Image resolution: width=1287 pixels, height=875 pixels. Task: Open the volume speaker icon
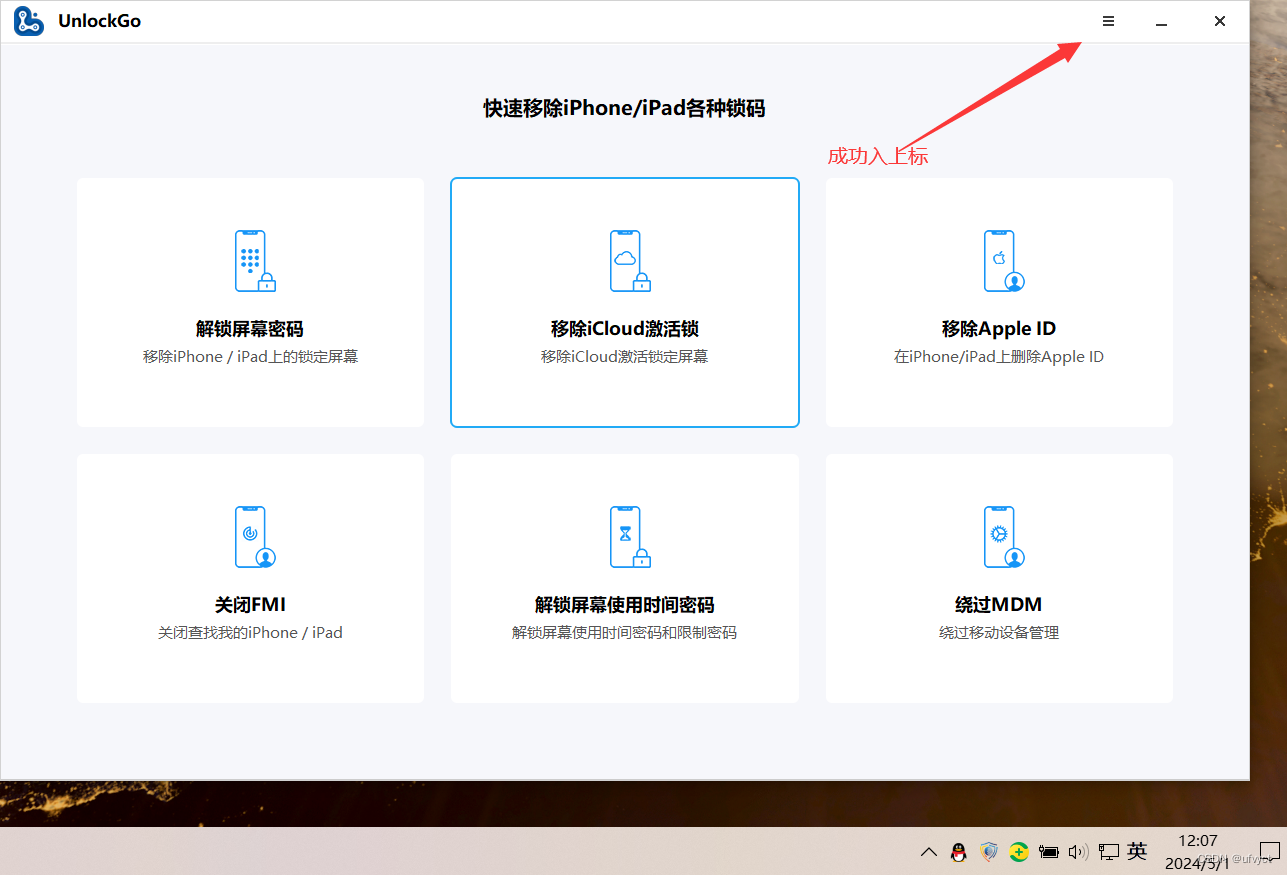(1078, 852)
